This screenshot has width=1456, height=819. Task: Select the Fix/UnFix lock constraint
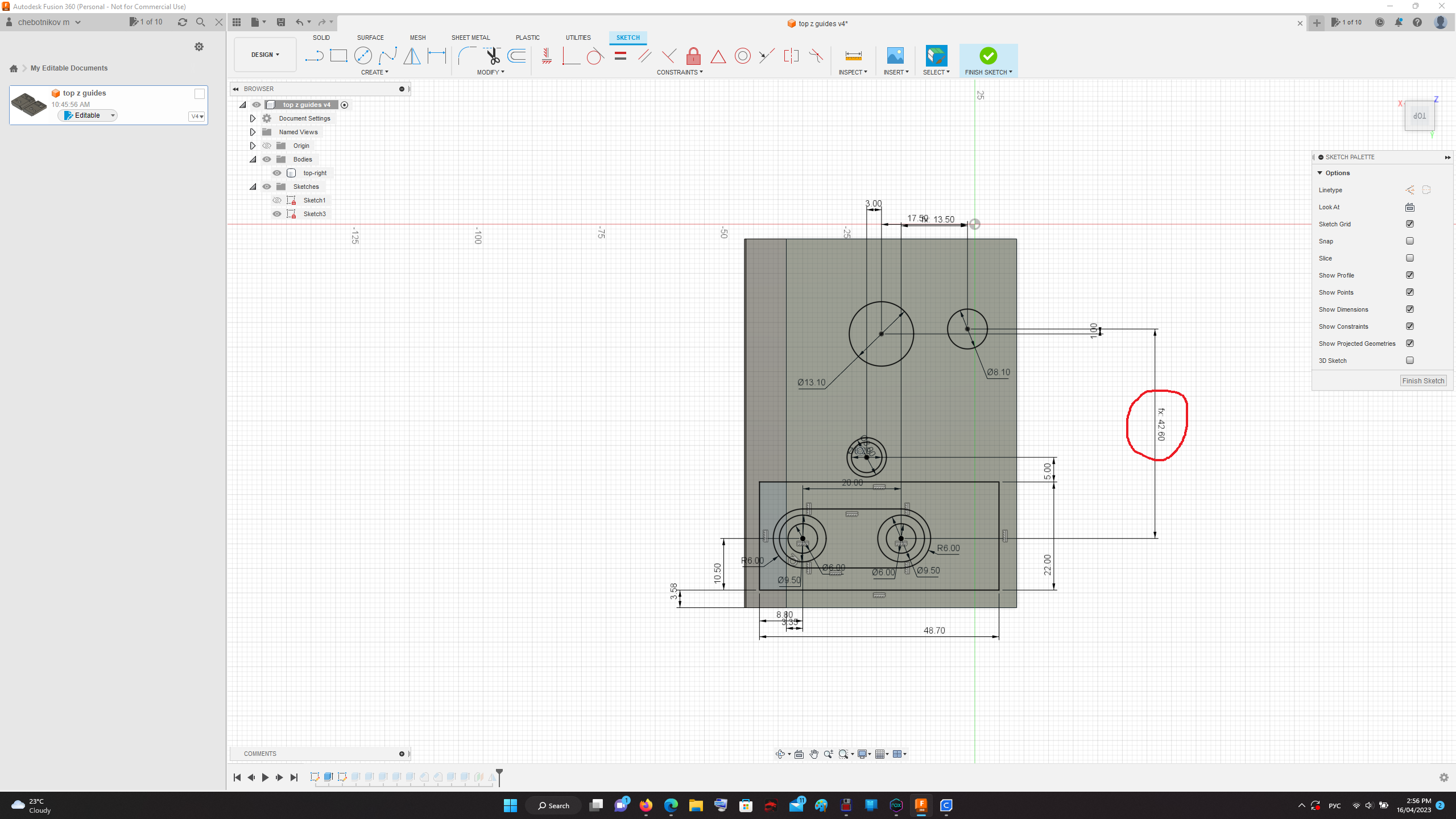pos(693,56)
